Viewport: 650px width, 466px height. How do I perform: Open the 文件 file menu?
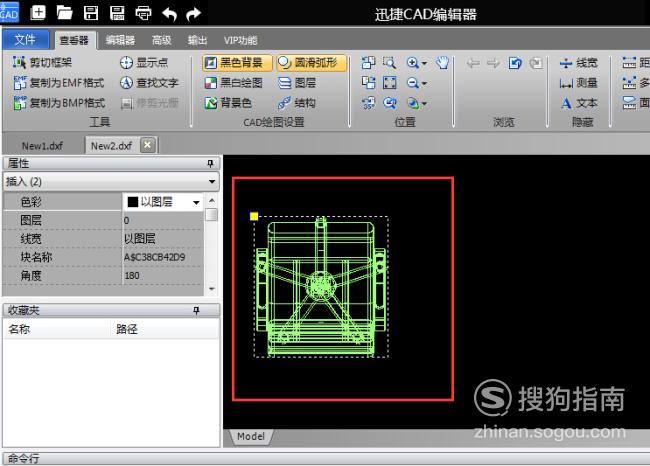click(25, 40)
